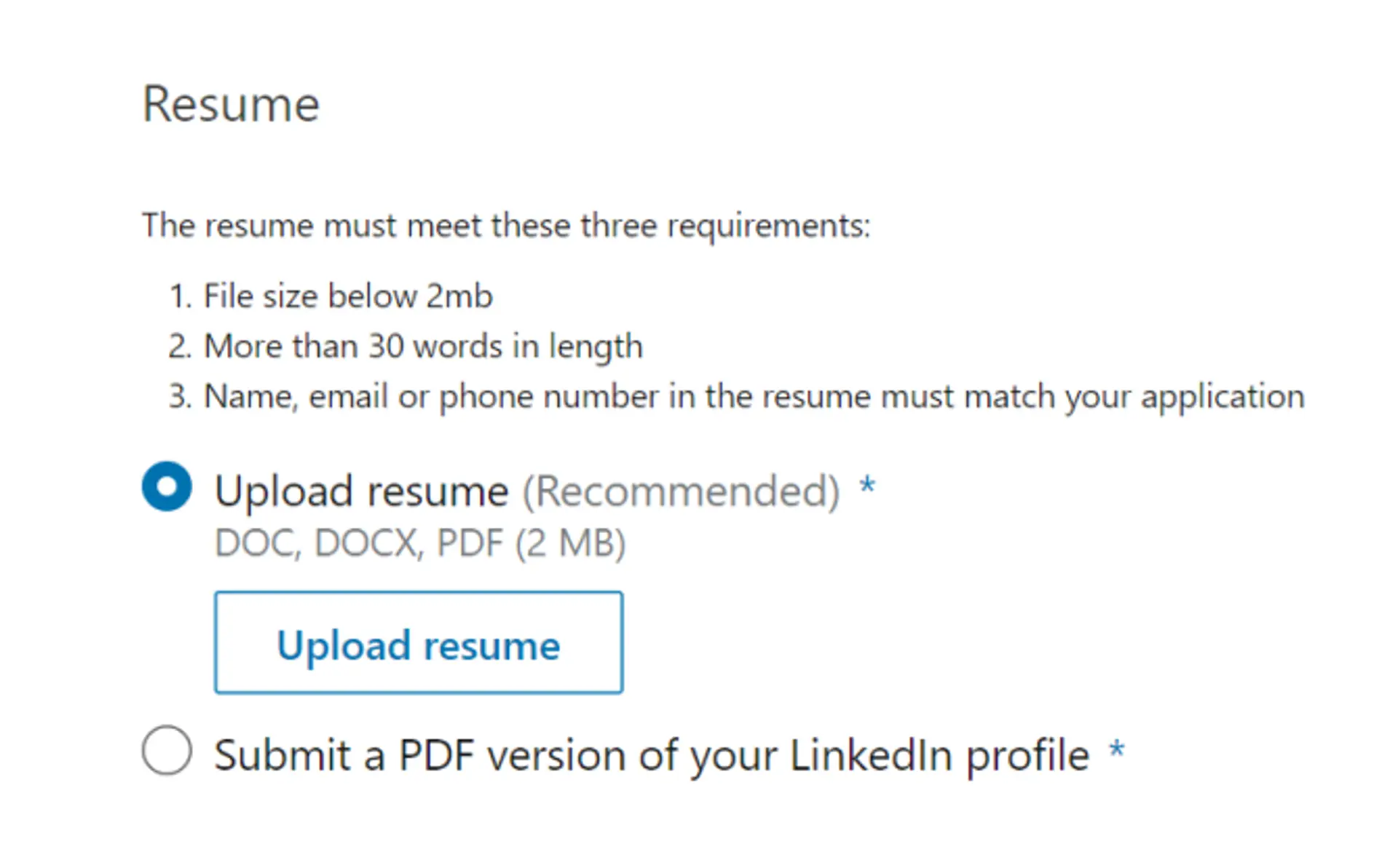
Task: Click list number 3 in the requirements
Action: [x=180, y=397]
